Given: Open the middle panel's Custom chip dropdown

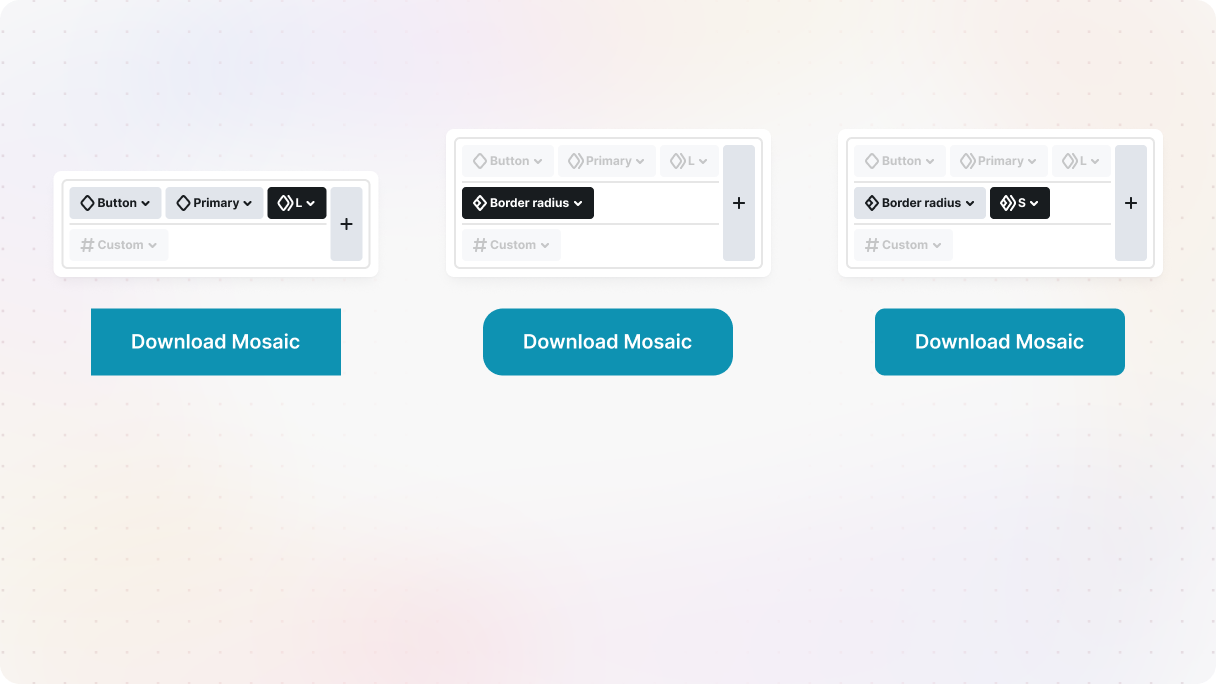Looking at the screenshot, I should pos(545,246).
